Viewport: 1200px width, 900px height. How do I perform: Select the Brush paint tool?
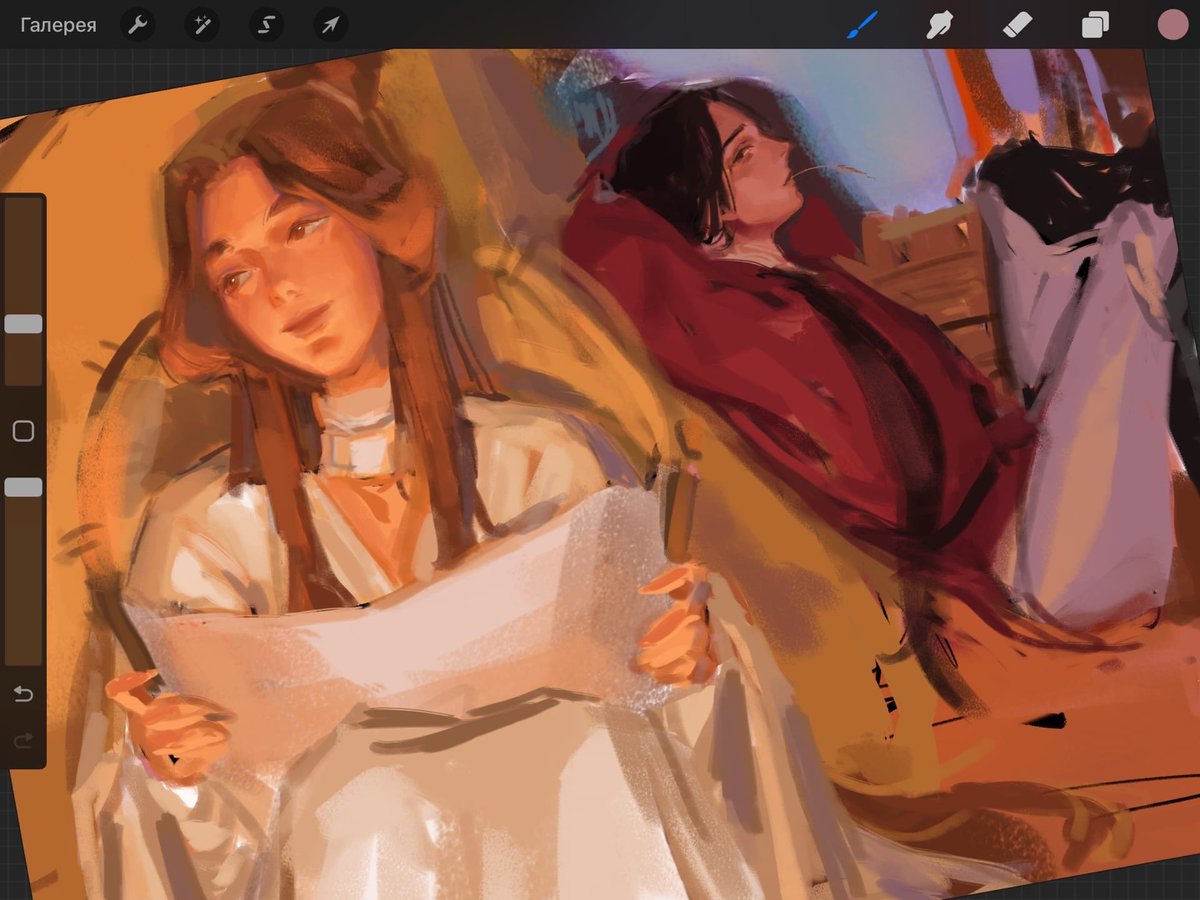(862, 25)
